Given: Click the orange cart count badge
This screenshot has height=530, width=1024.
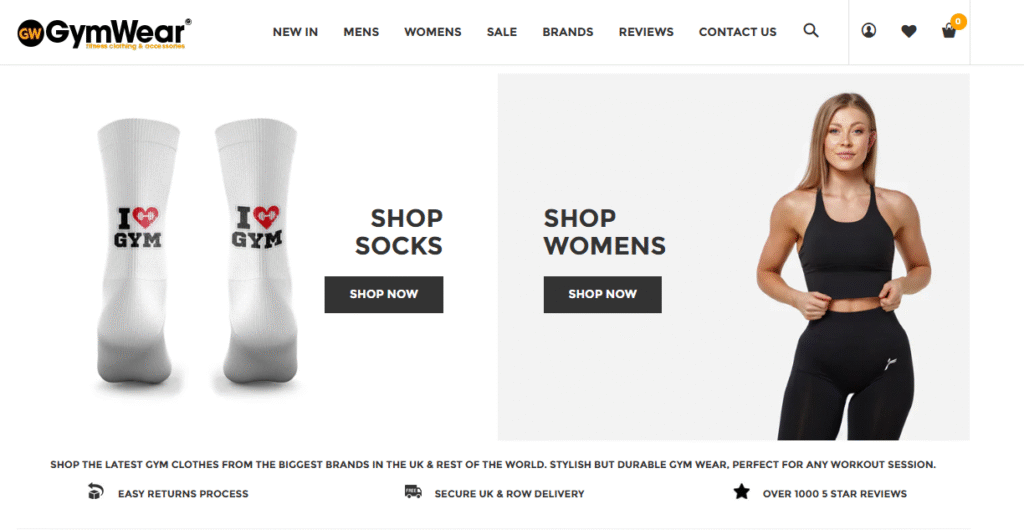Looking at the screenshot, I should 958,22.
